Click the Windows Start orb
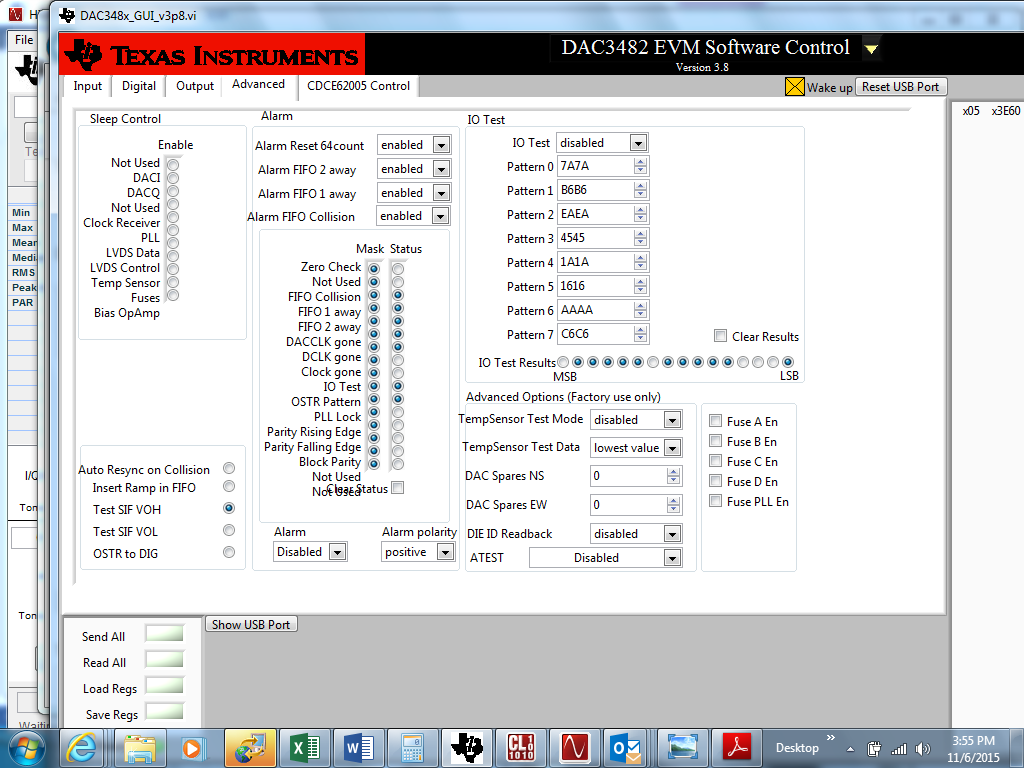Screen dimensions: 1024x768 [25, 748]
